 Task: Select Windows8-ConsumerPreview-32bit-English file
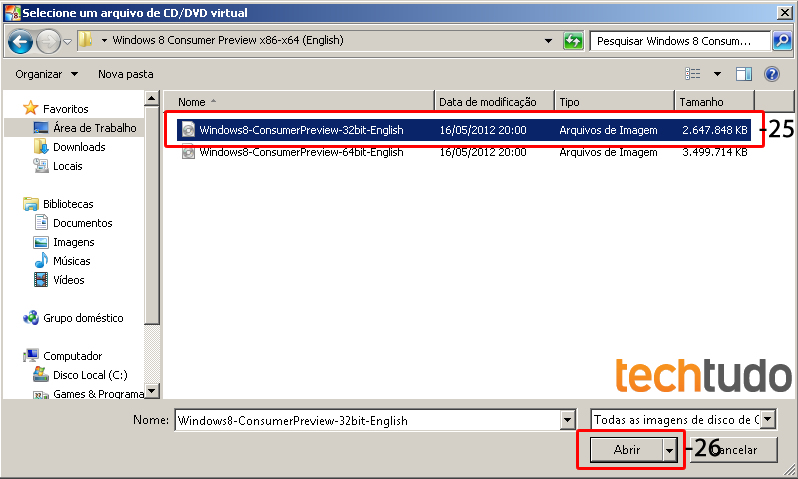pos(464,130)
